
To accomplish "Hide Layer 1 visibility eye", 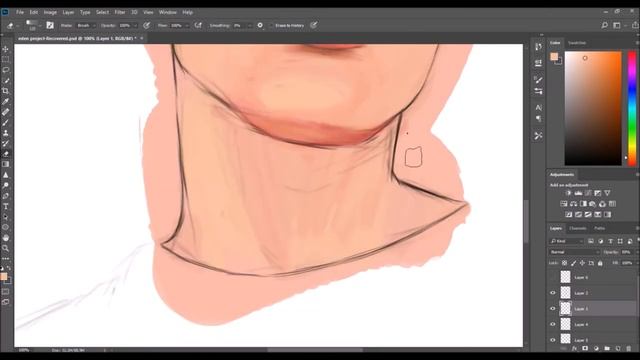I will click(553, 309).
